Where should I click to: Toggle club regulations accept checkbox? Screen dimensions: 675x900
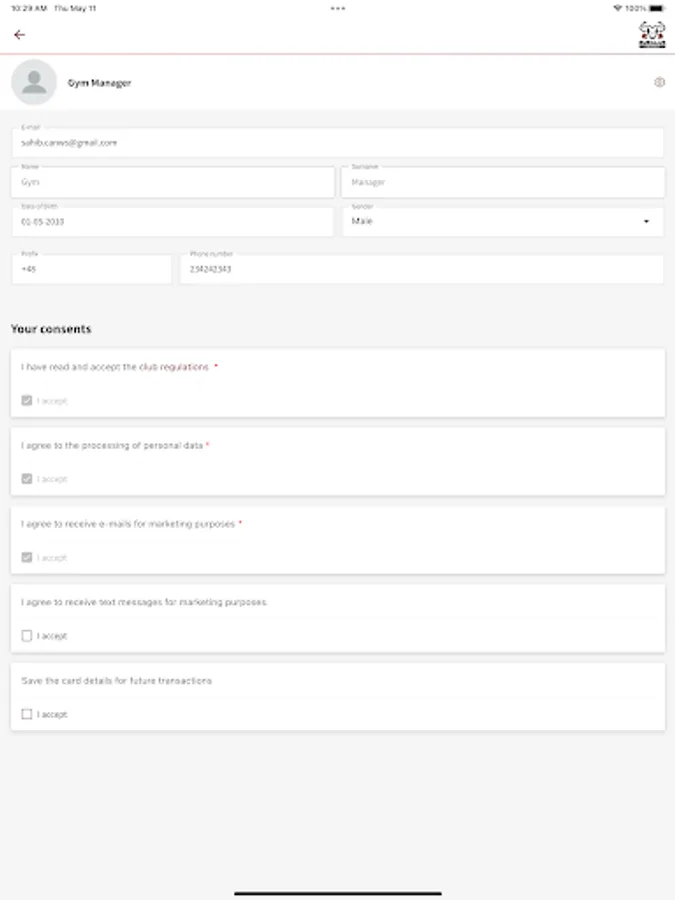point(27,401)
